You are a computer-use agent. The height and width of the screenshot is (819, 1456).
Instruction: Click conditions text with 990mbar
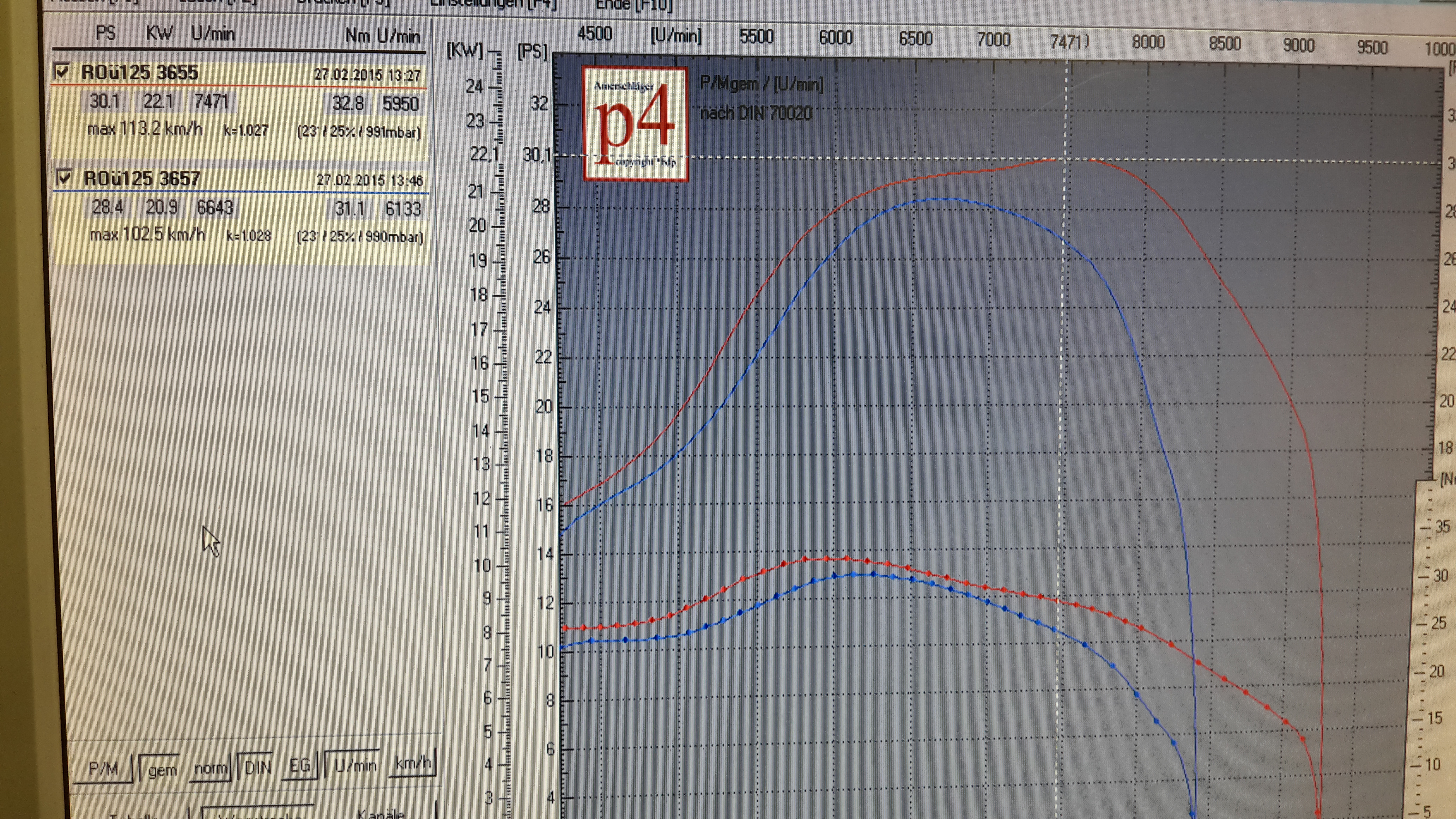(x=360, y=236)
